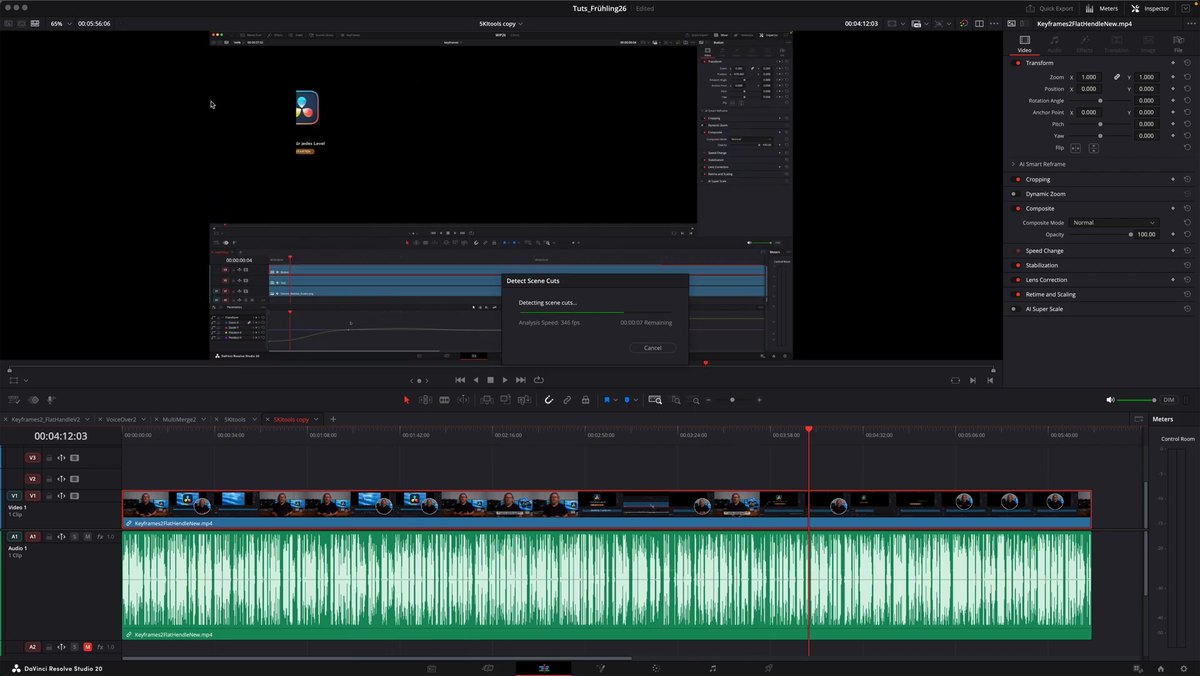Click the Quick Export button
Image resolution: width=1200 pixels, height=676 pixels.
click(1050, 8)
